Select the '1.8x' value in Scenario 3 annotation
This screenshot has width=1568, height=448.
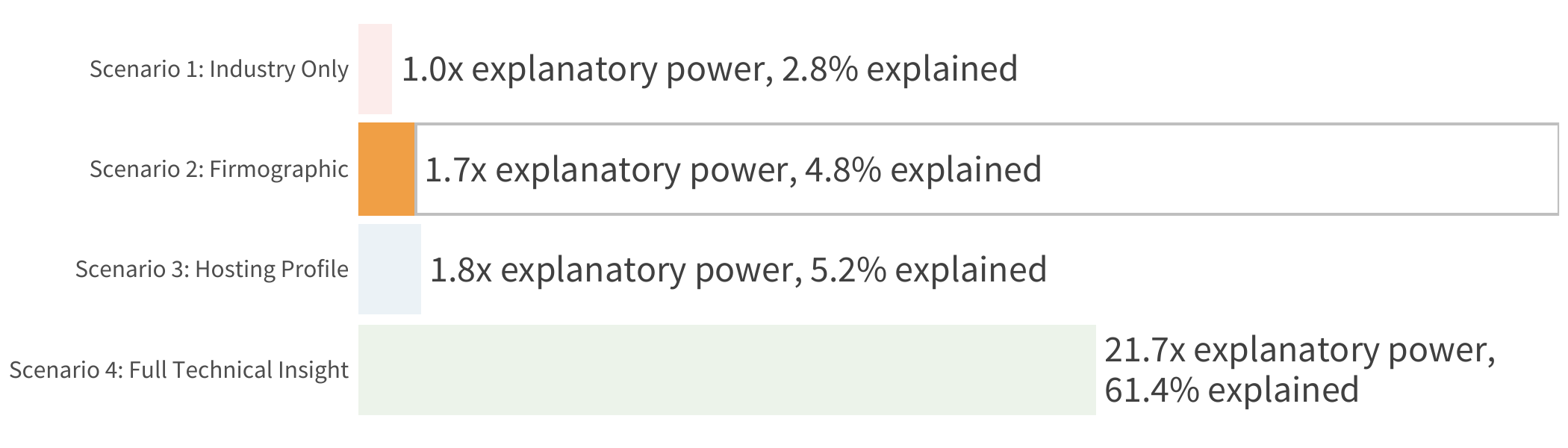pyautogui.click(x=461, y=270)
